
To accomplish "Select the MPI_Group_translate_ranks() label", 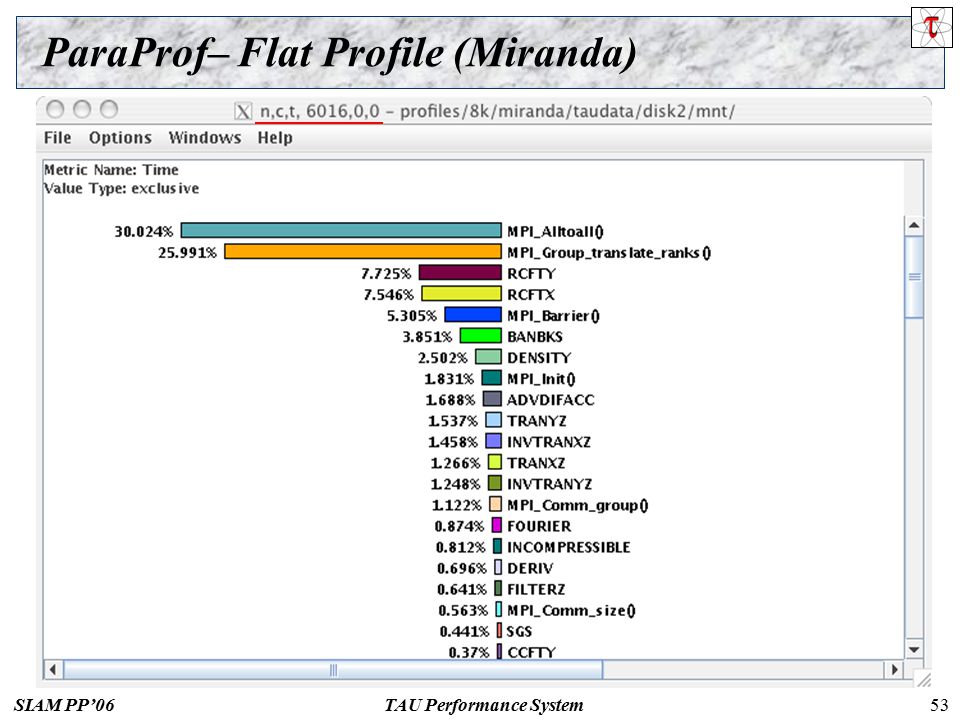I will 609,252.
